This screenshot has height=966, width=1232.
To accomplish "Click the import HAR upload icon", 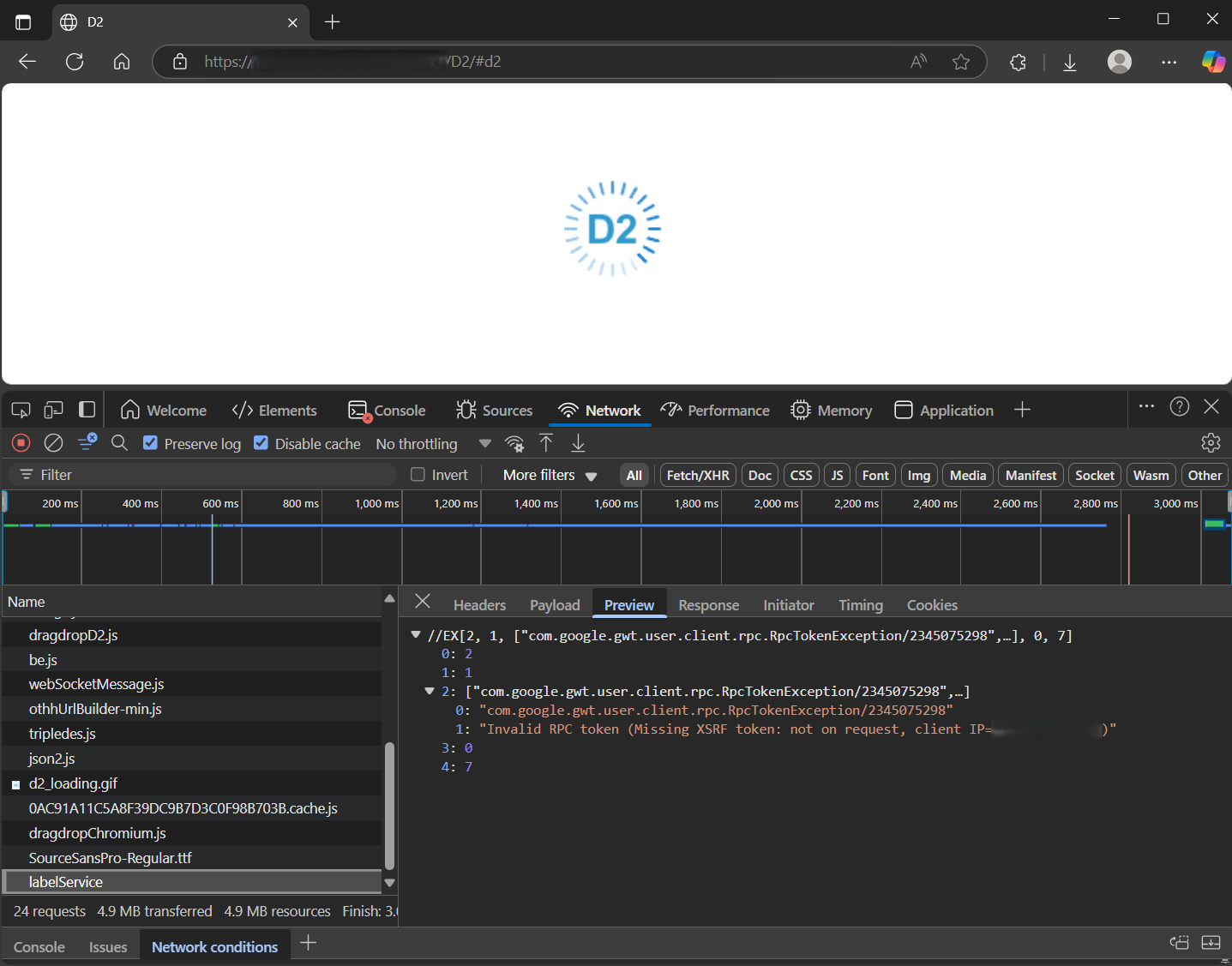I will point(546,443).
